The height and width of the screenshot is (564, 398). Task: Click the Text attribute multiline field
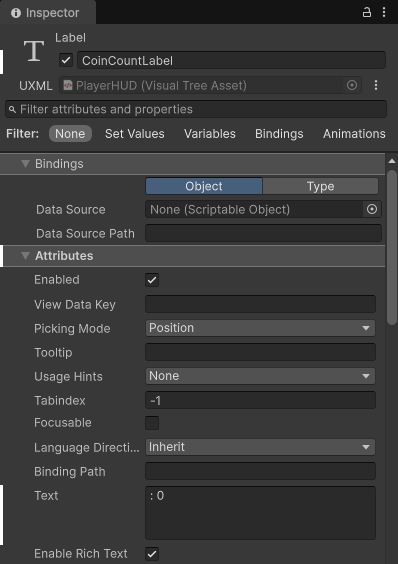click(x=260, y=513)
